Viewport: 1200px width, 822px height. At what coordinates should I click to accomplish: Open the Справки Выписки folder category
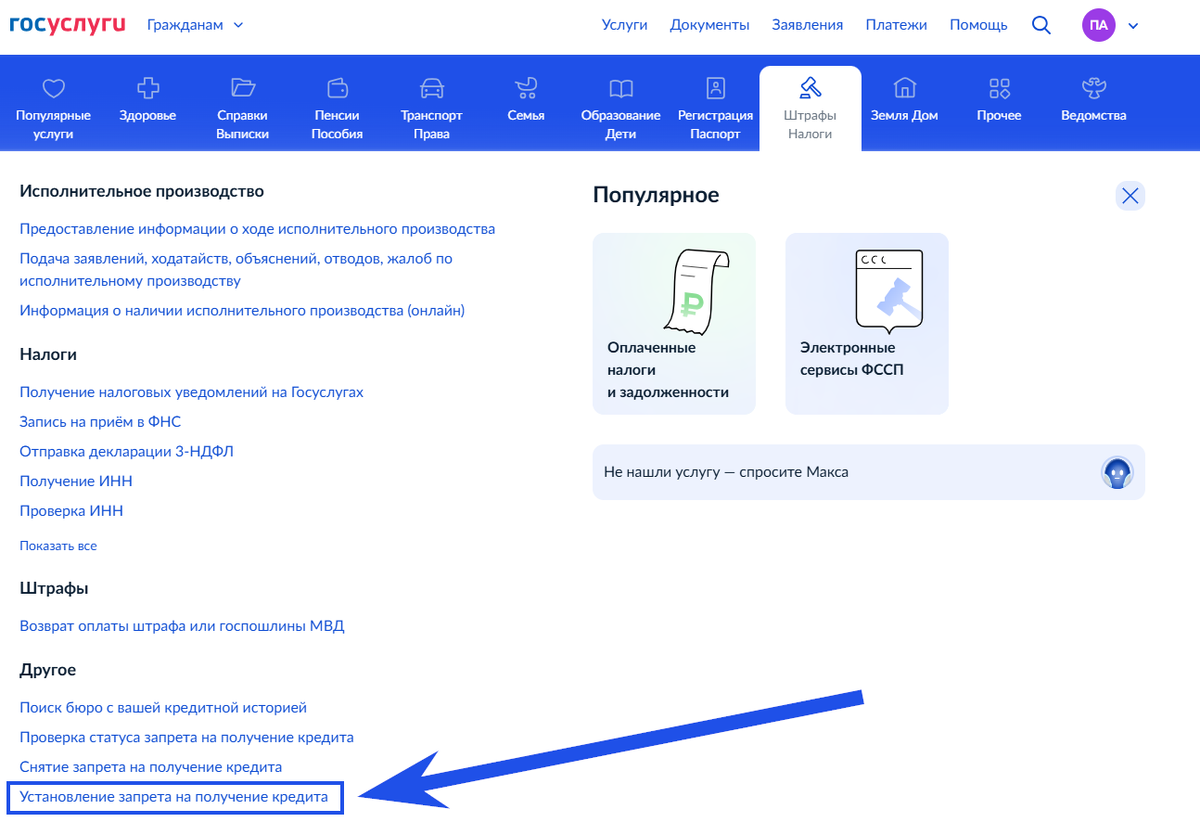click(242, 108)
